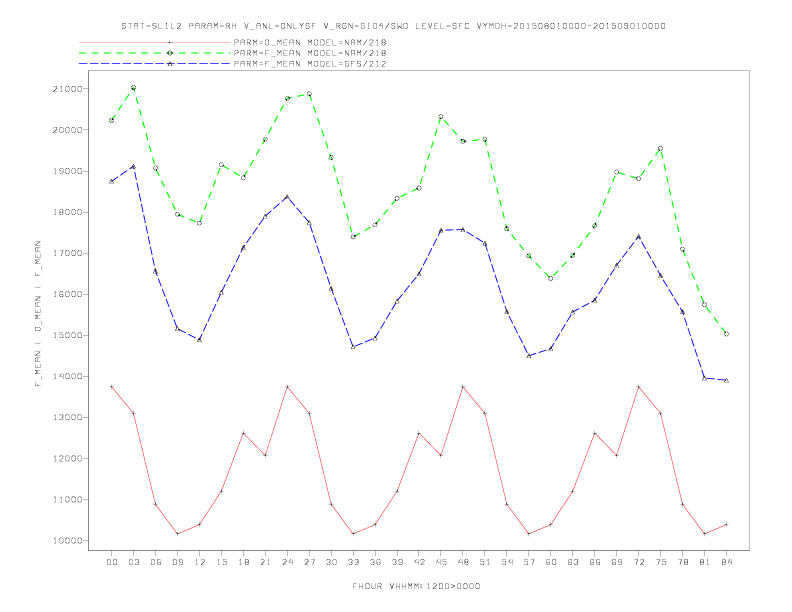The image size is (792, 612).
Task: Click the 03 forecast hour tick label
Action: tap(133, 562)
